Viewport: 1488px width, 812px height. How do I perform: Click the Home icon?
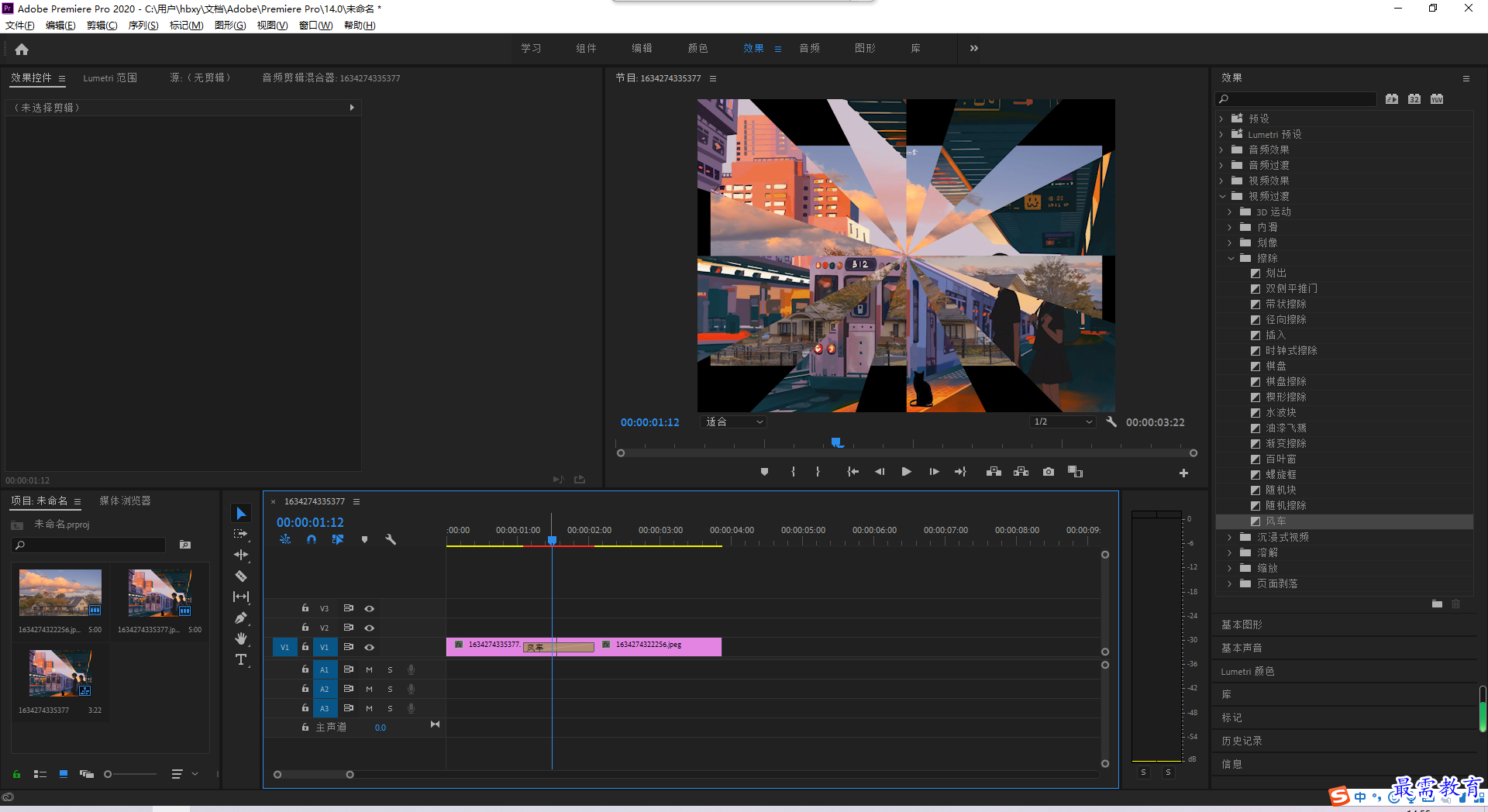[22, 49]
